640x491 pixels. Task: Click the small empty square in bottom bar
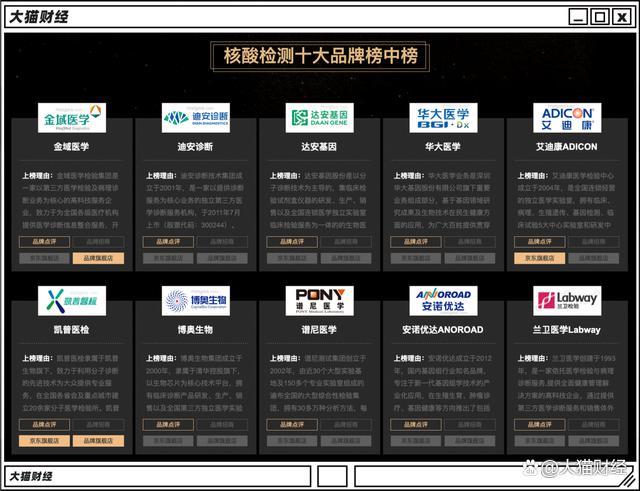(332, 476)
